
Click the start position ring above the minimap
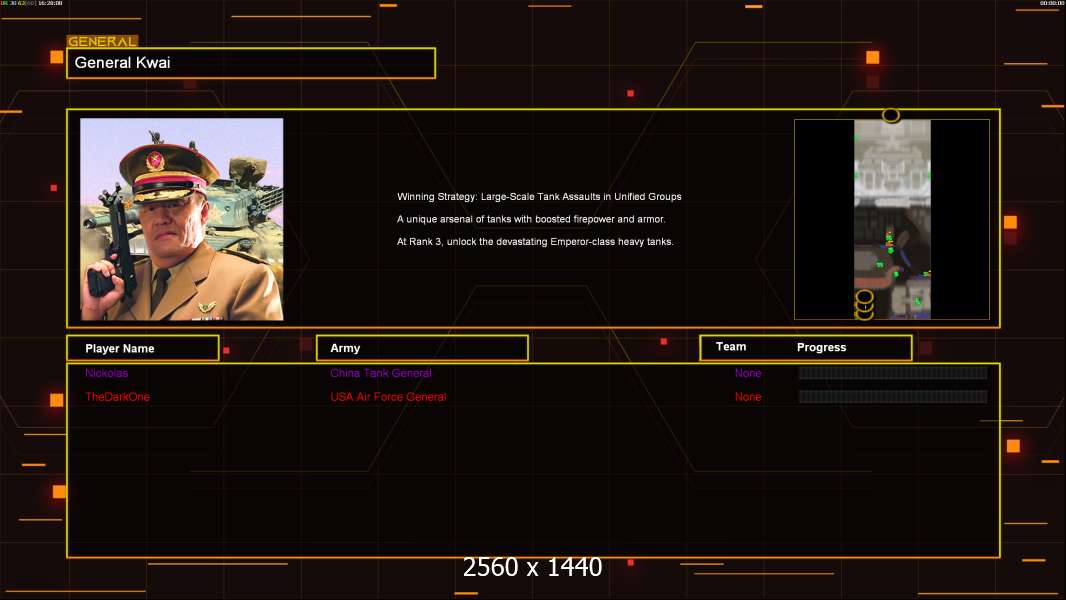tap(891, 115)
